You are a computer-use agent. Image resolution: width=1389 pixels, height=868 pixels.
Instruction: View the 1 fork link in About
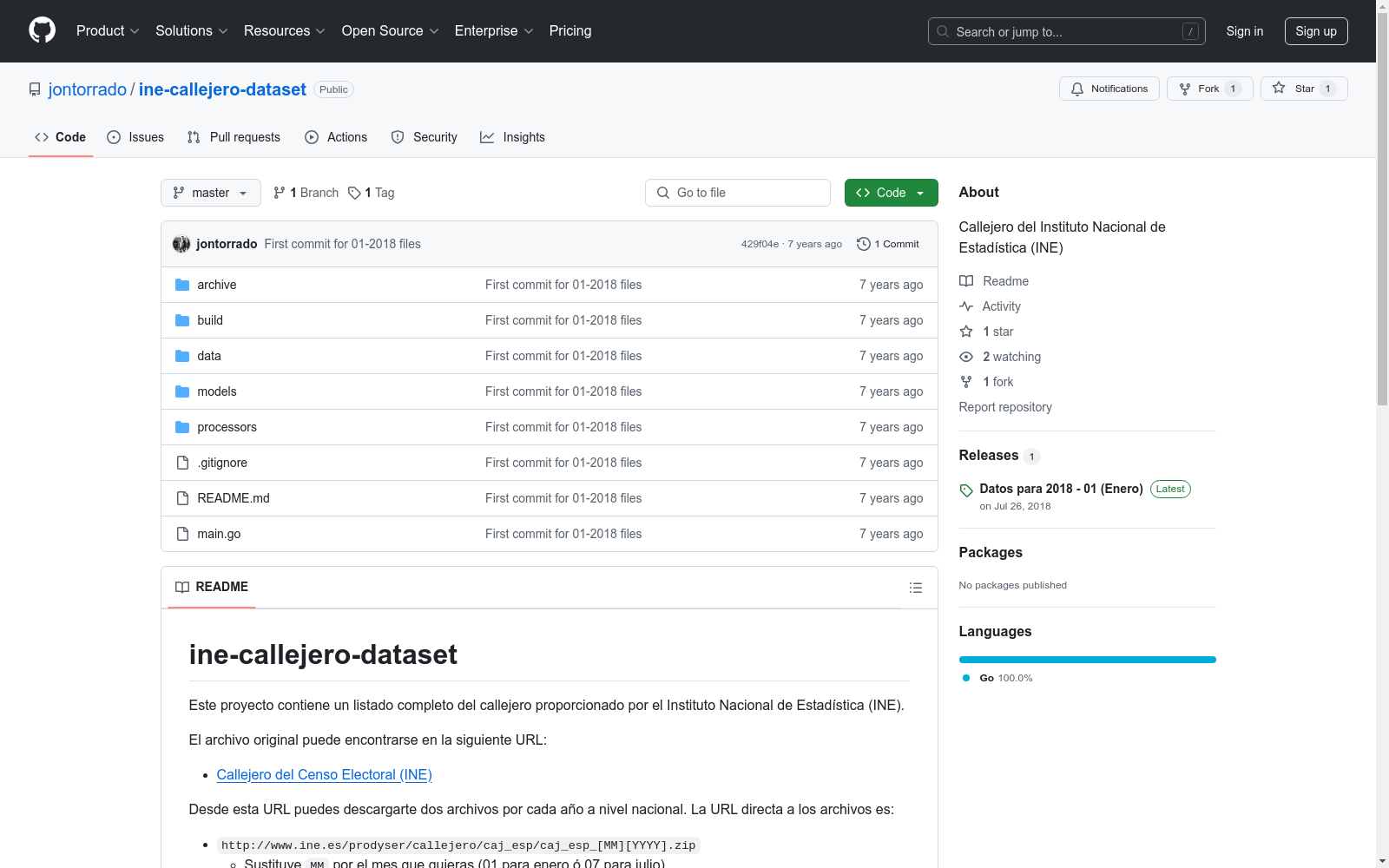986,382
